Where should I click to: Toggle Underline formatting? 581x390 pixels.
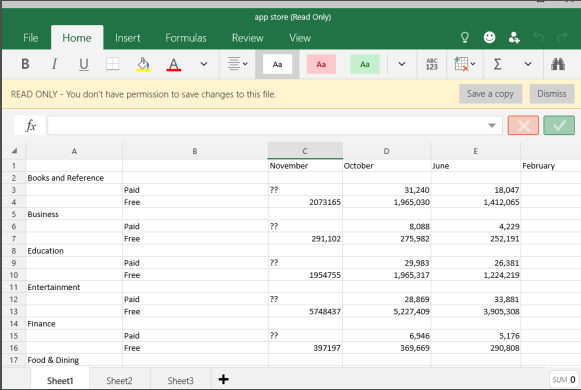click(84, 64)
